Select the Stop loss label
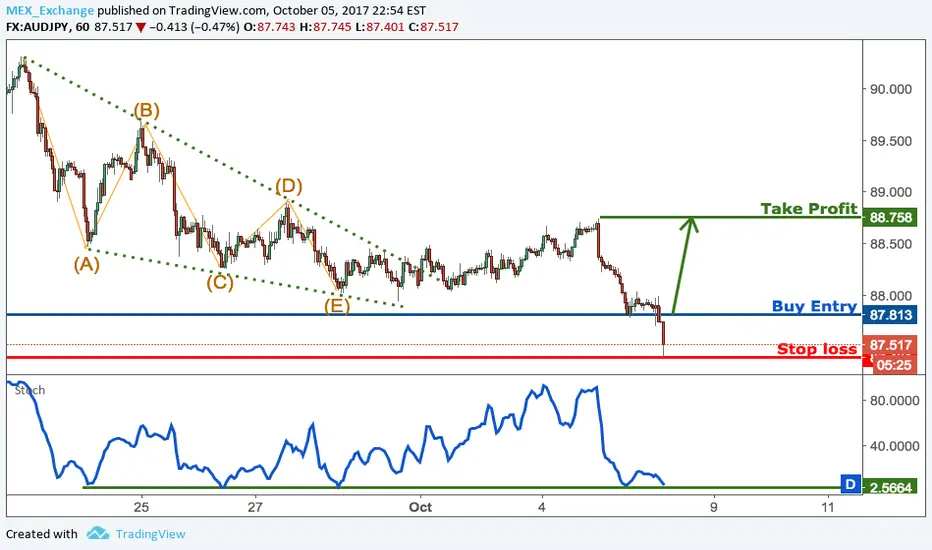Image resolution: width=932 pixels, height=550 pixels. [817, 349]
